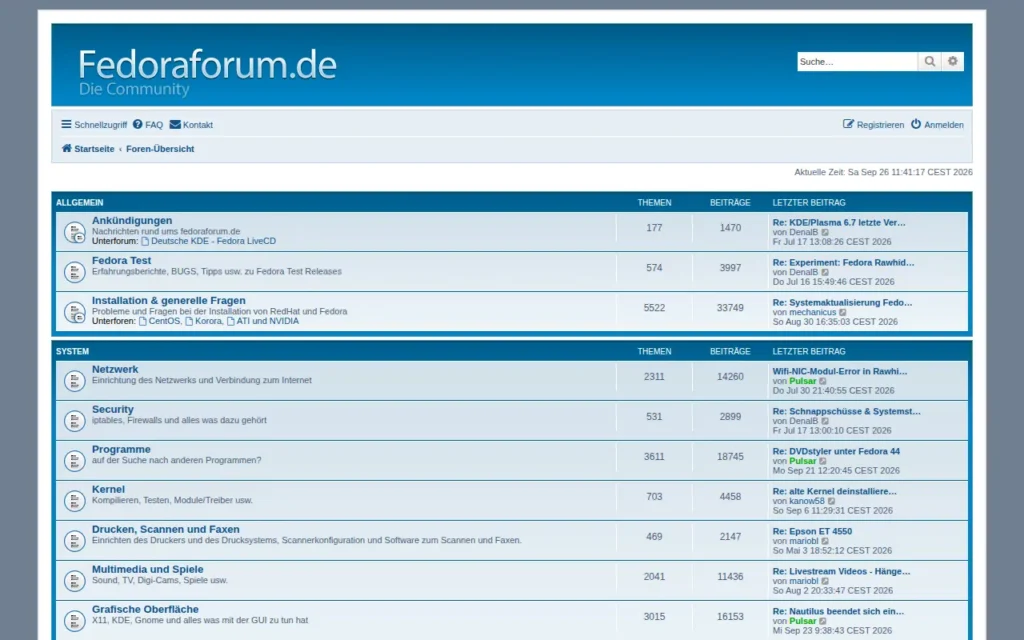View latest post icon in Programme row
The height and width of the screenshot is (640, 1024).
pyautogui.click(x=823, y=461)
